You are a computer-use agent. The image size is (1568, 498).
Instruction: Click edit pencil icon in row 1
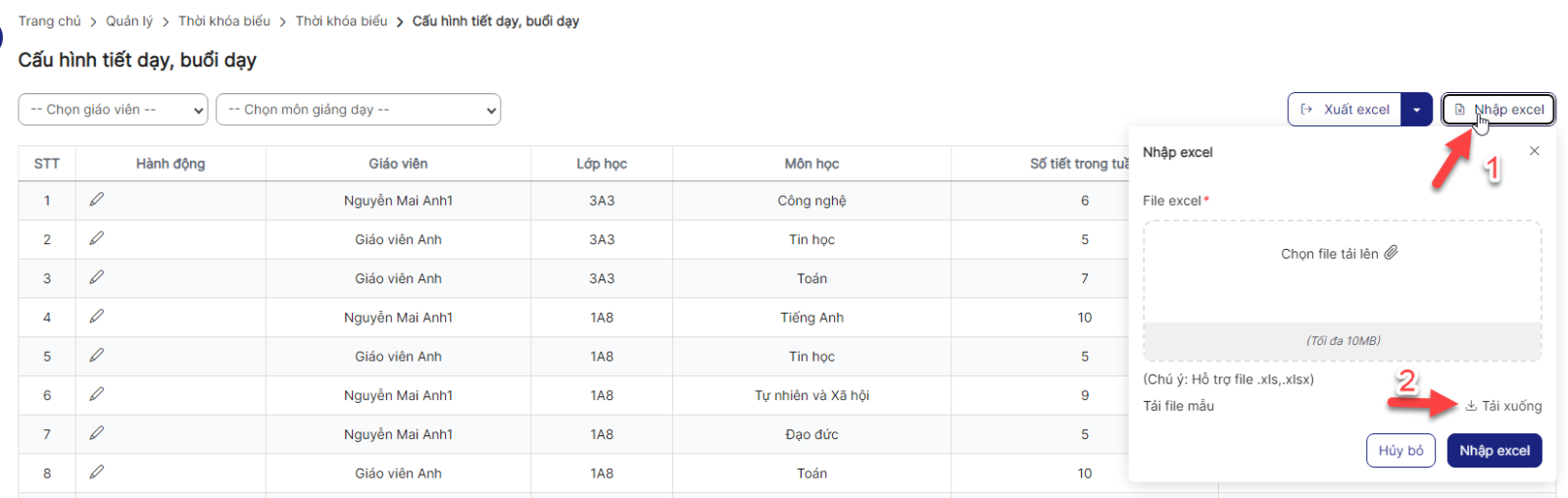[96, 200]
